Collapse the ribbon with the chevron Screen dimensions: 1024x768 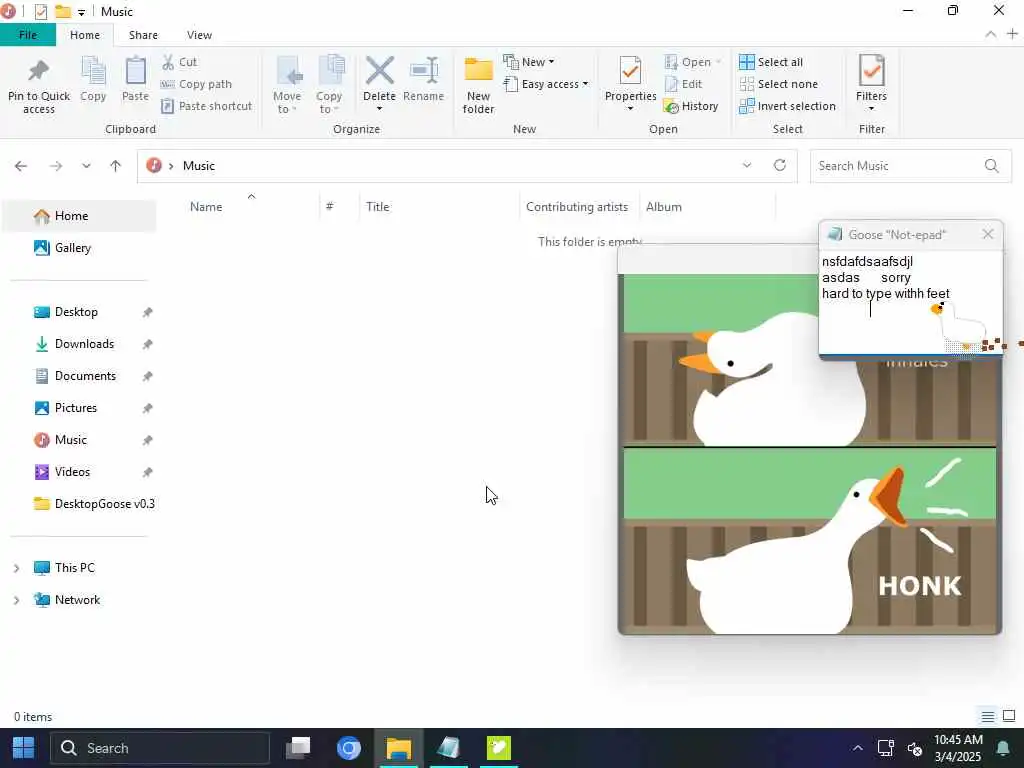991,34
